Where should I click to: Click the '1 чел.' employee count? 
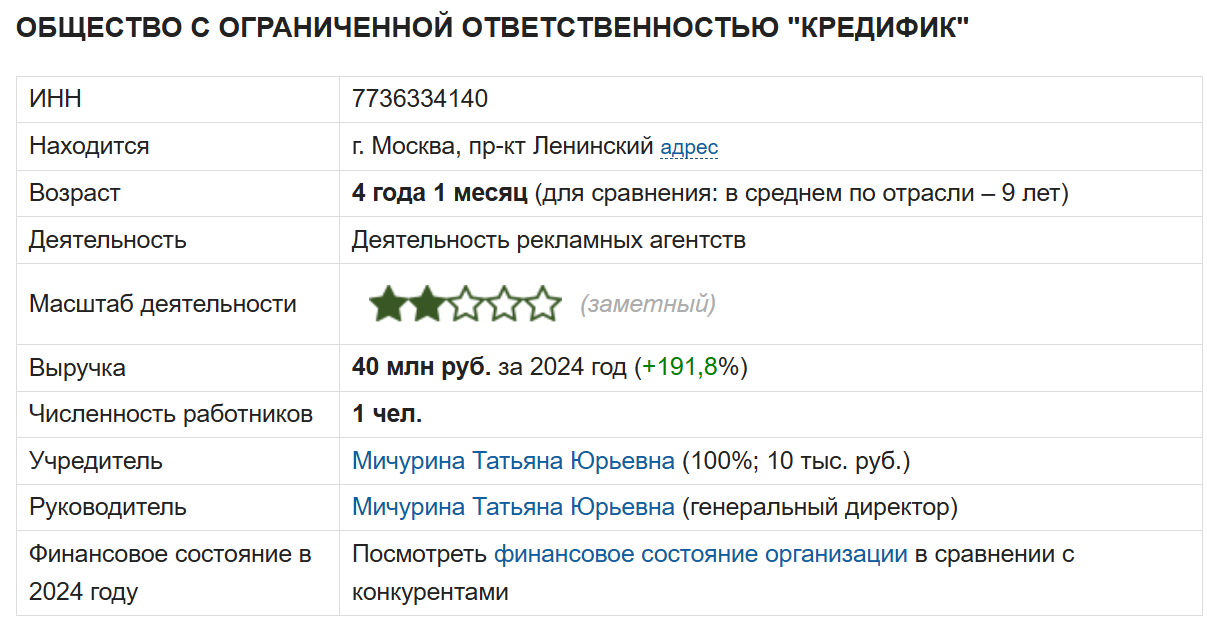(387, 414)
